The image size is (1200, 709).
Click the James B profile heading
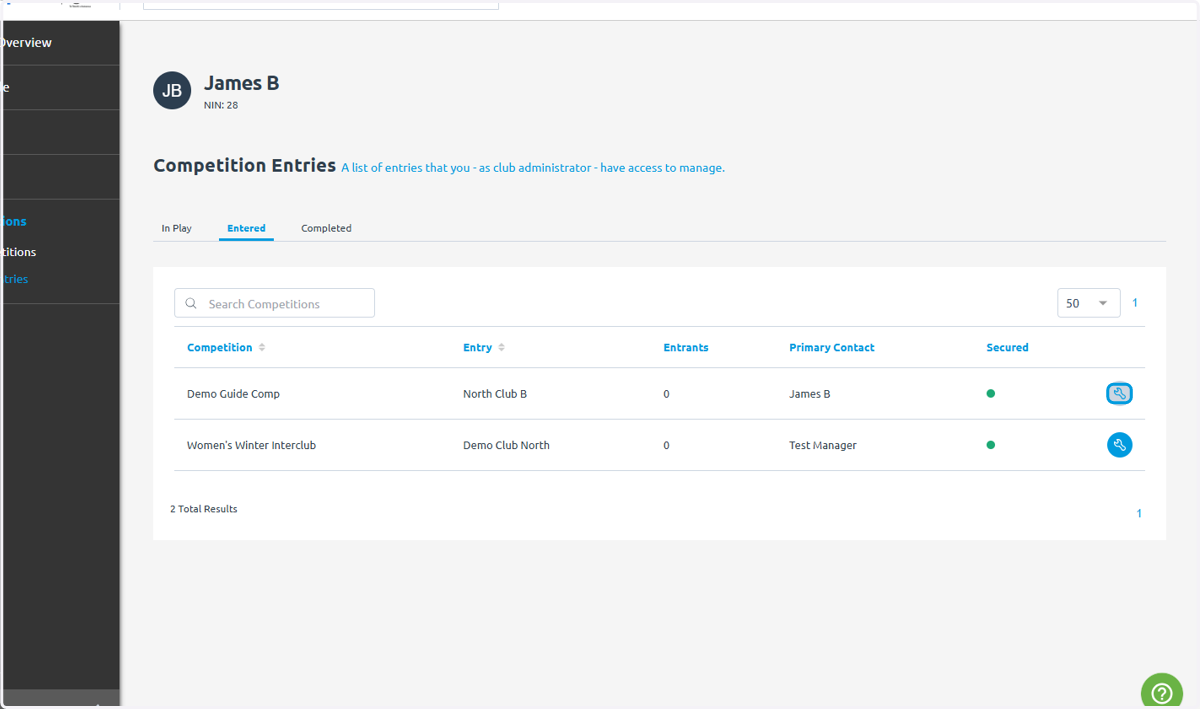click(x=242, y=83)
